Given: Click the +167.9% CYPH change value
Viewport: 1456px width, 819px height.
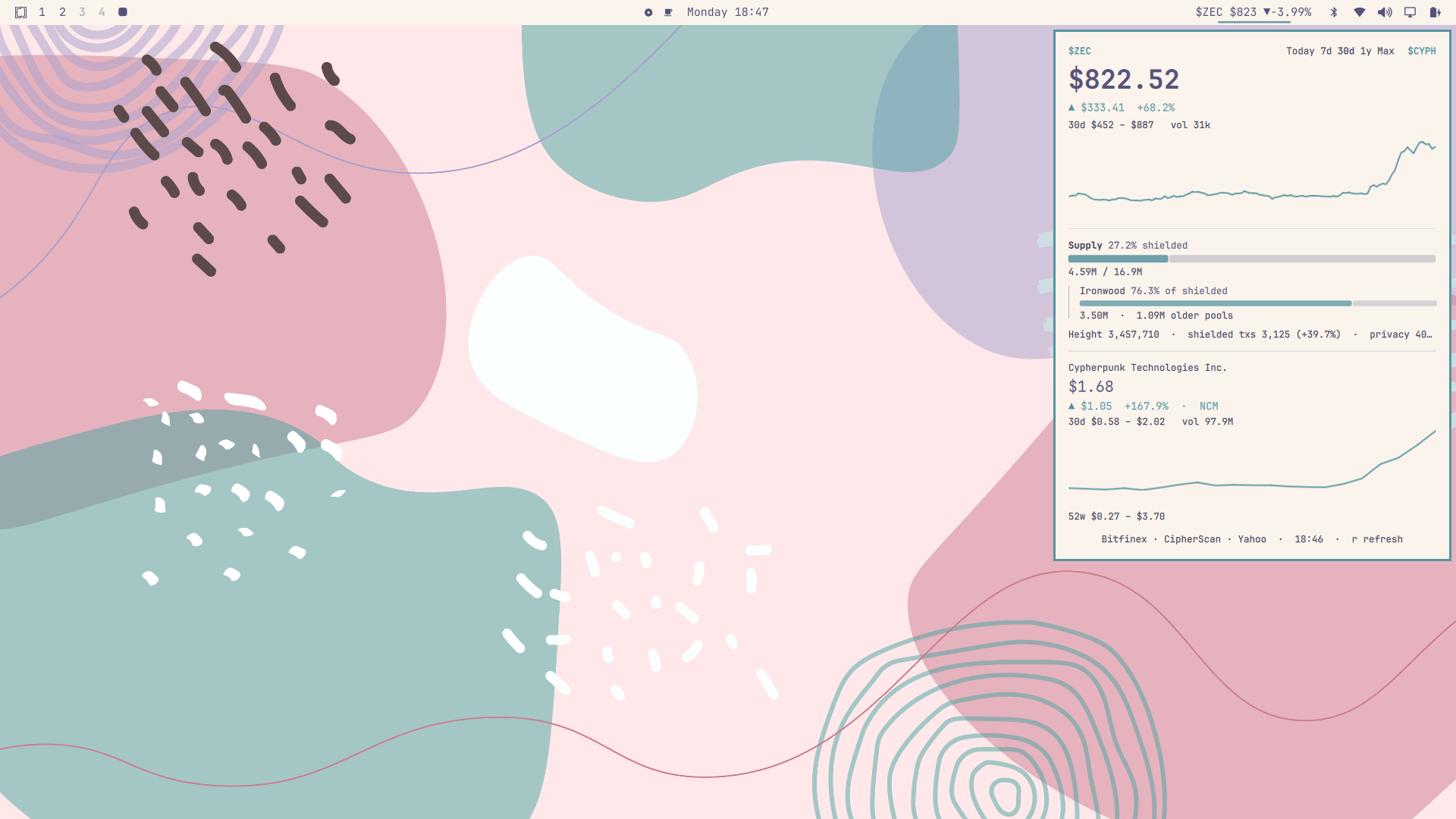Looking at the screenshot, I should (1147, 406).
